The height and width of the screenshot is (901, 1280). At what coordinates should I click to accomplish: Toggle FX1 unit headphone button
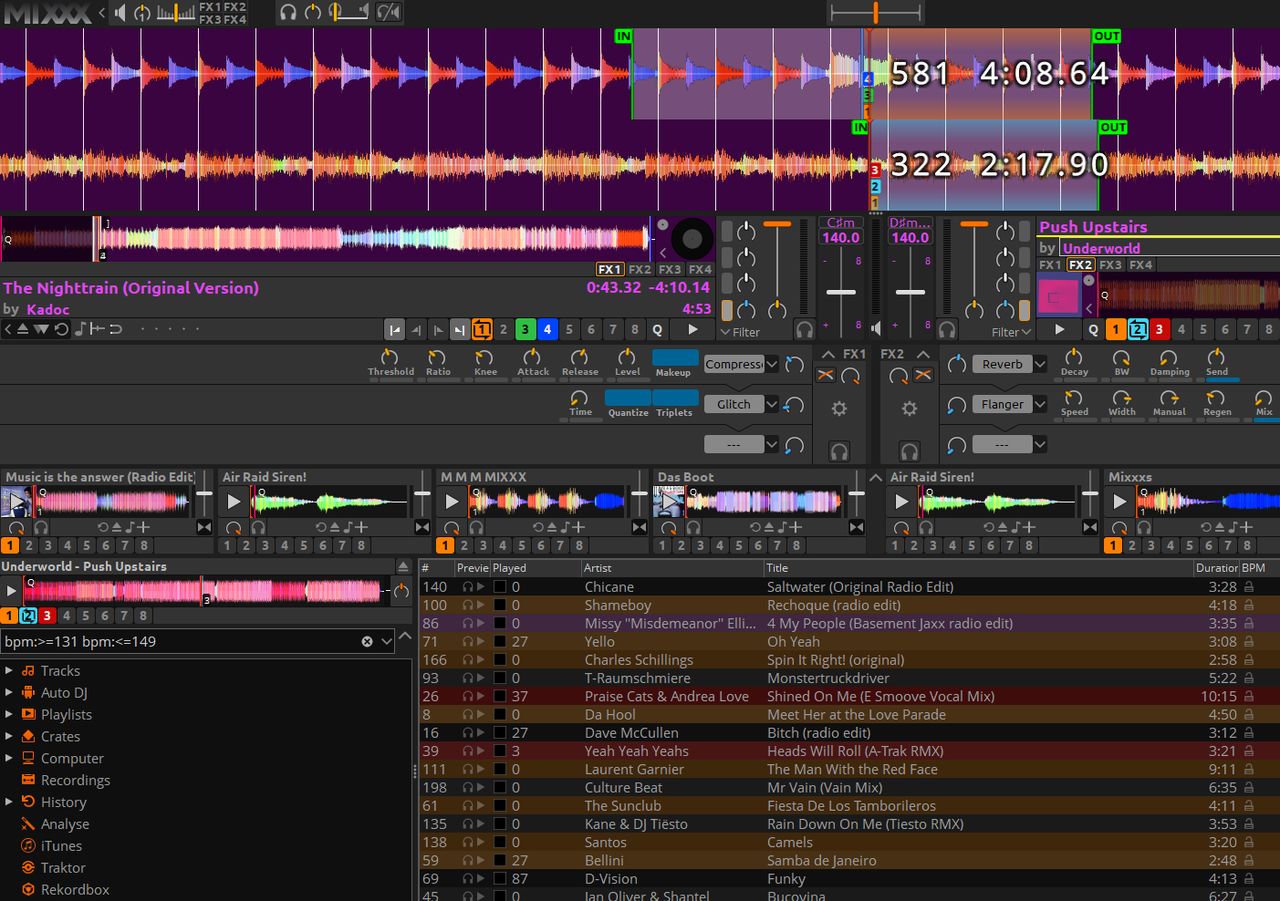[x=839, y=451]
